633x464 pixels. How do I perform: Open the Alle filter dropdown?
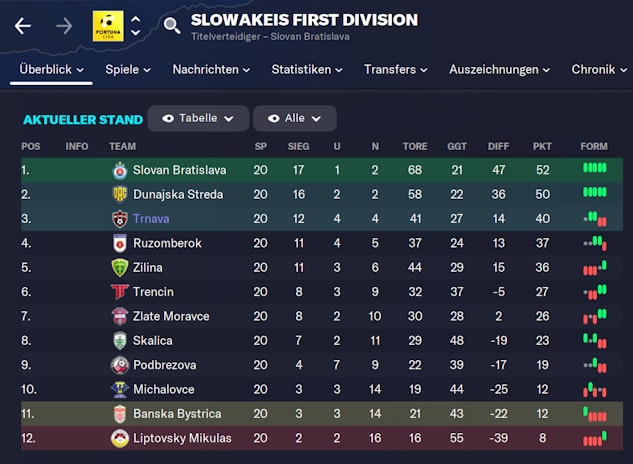[x=294, y=118]
